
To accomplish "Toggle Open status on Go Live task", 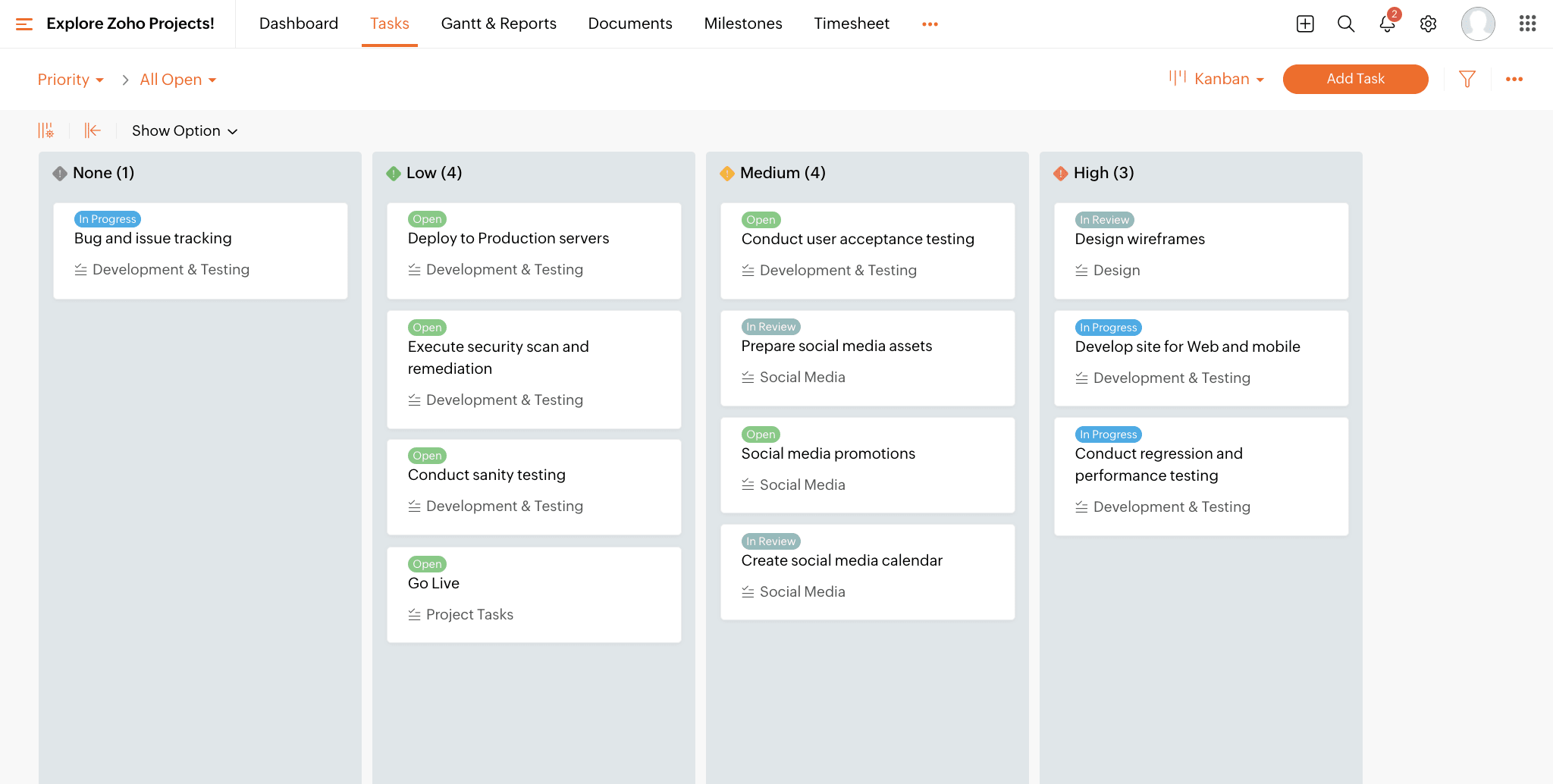I will [427, 563].
